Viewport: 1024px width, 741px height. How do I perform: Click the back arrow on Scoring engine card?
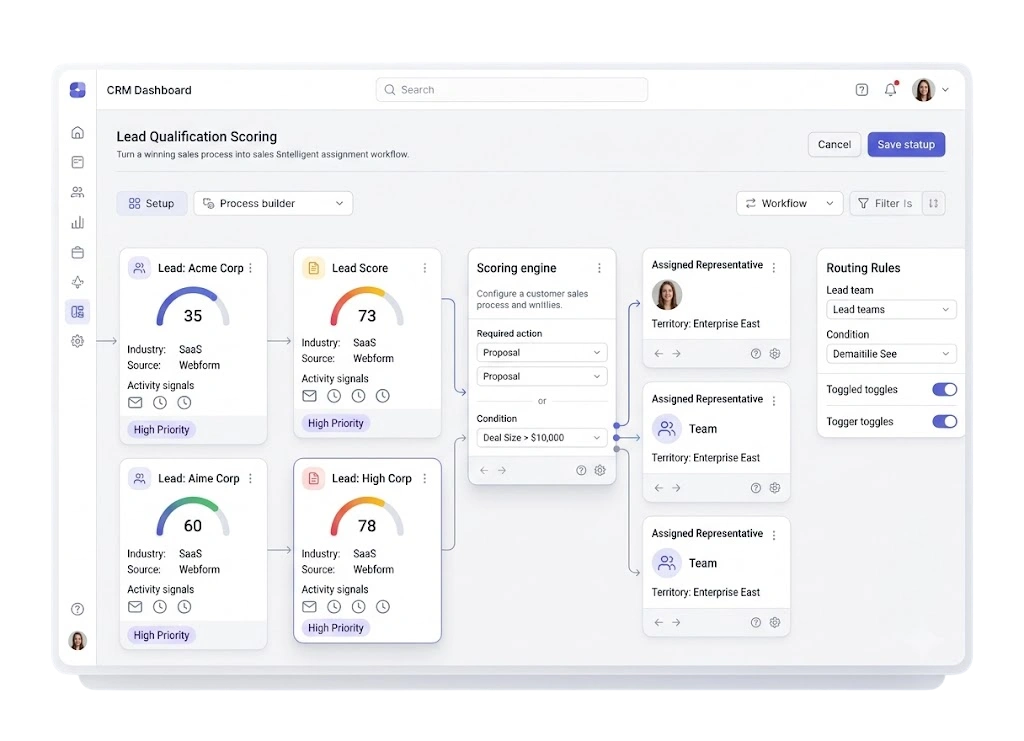point(484,470)
